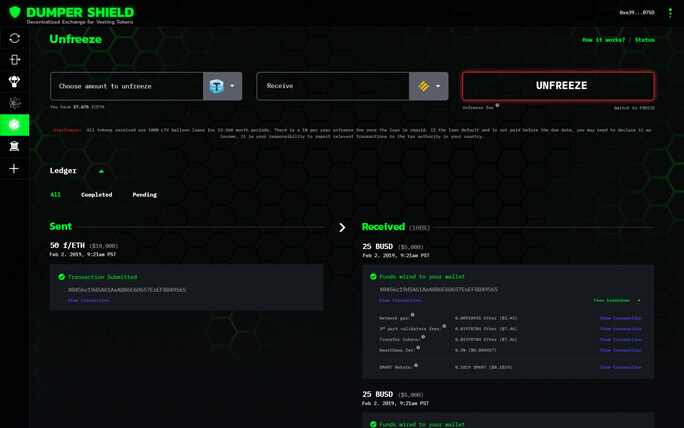This screenshot has width=684, height=428.
Task: Click You have 27.676 f/ETH balance text
Action: [x=77, y=107]
